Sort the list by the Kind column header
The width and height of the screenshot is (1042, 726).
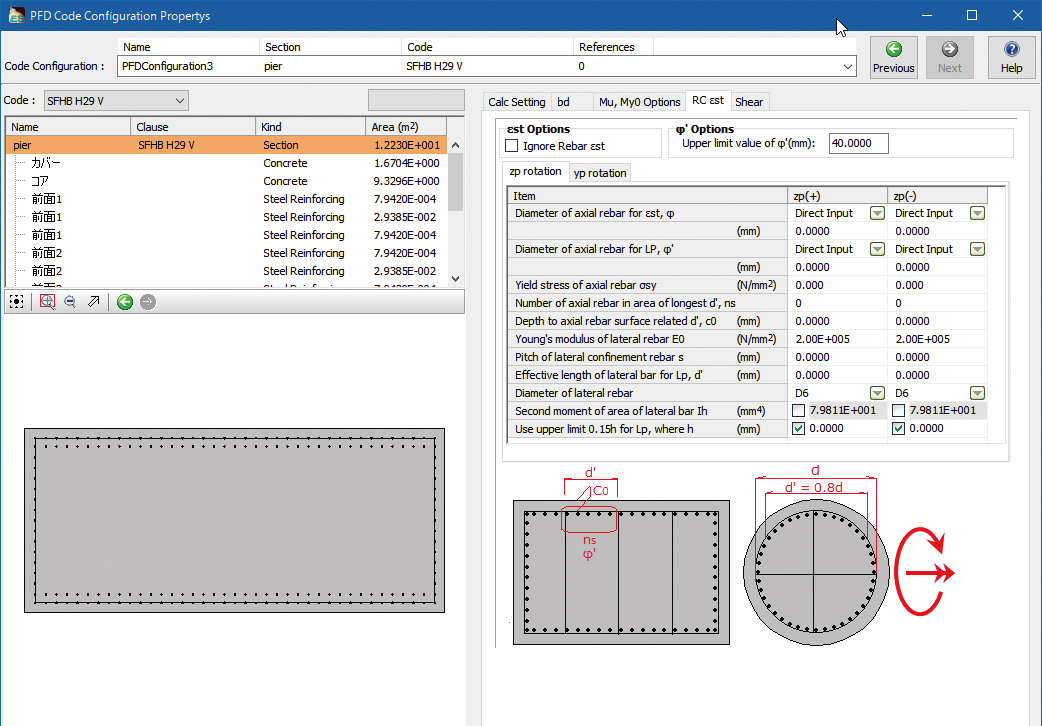310,127
